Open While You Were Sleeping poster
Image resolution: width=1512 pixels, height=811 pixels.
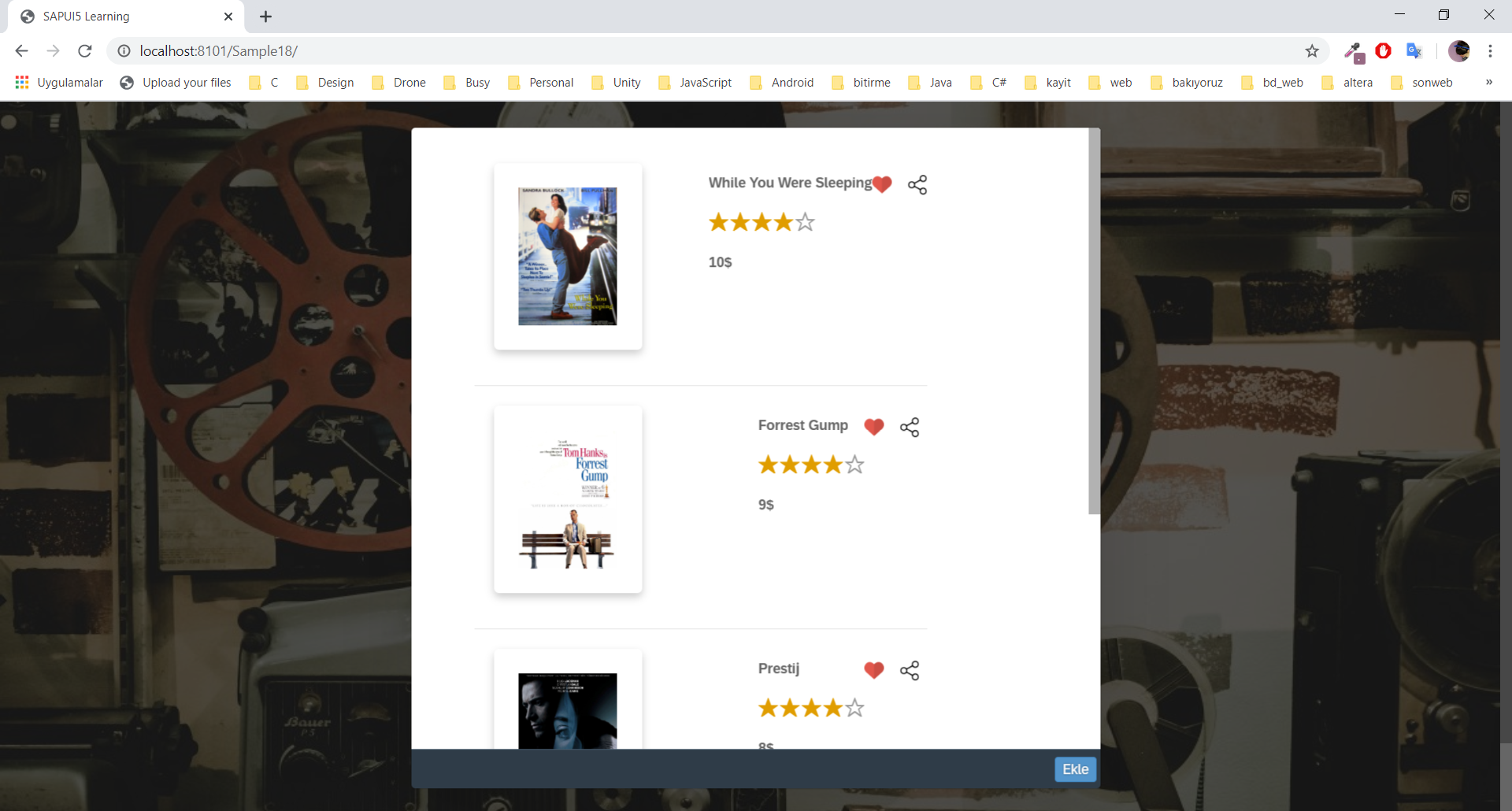(x=568, y=256)
